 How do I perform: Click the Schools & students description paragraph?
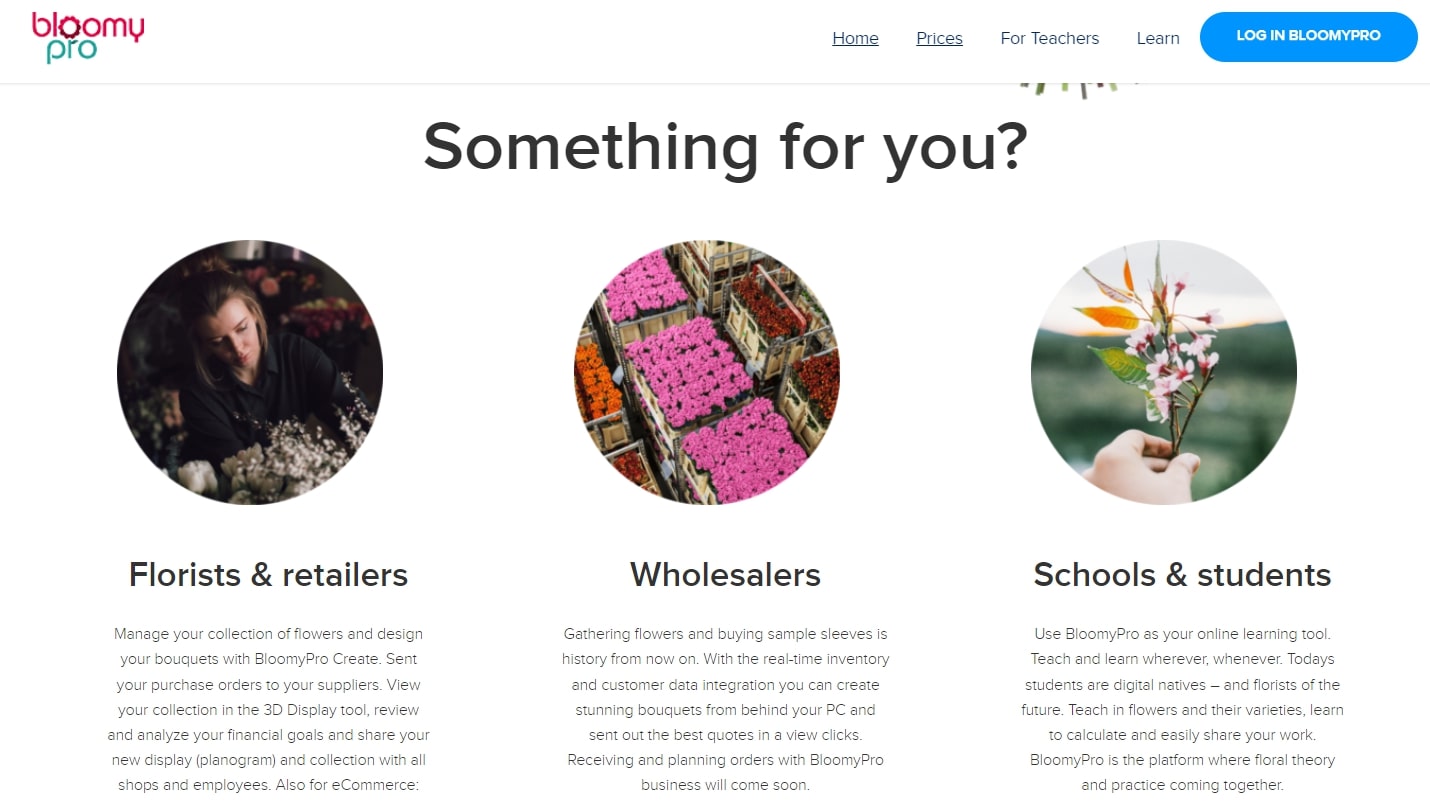click(x=1182, y=709)
